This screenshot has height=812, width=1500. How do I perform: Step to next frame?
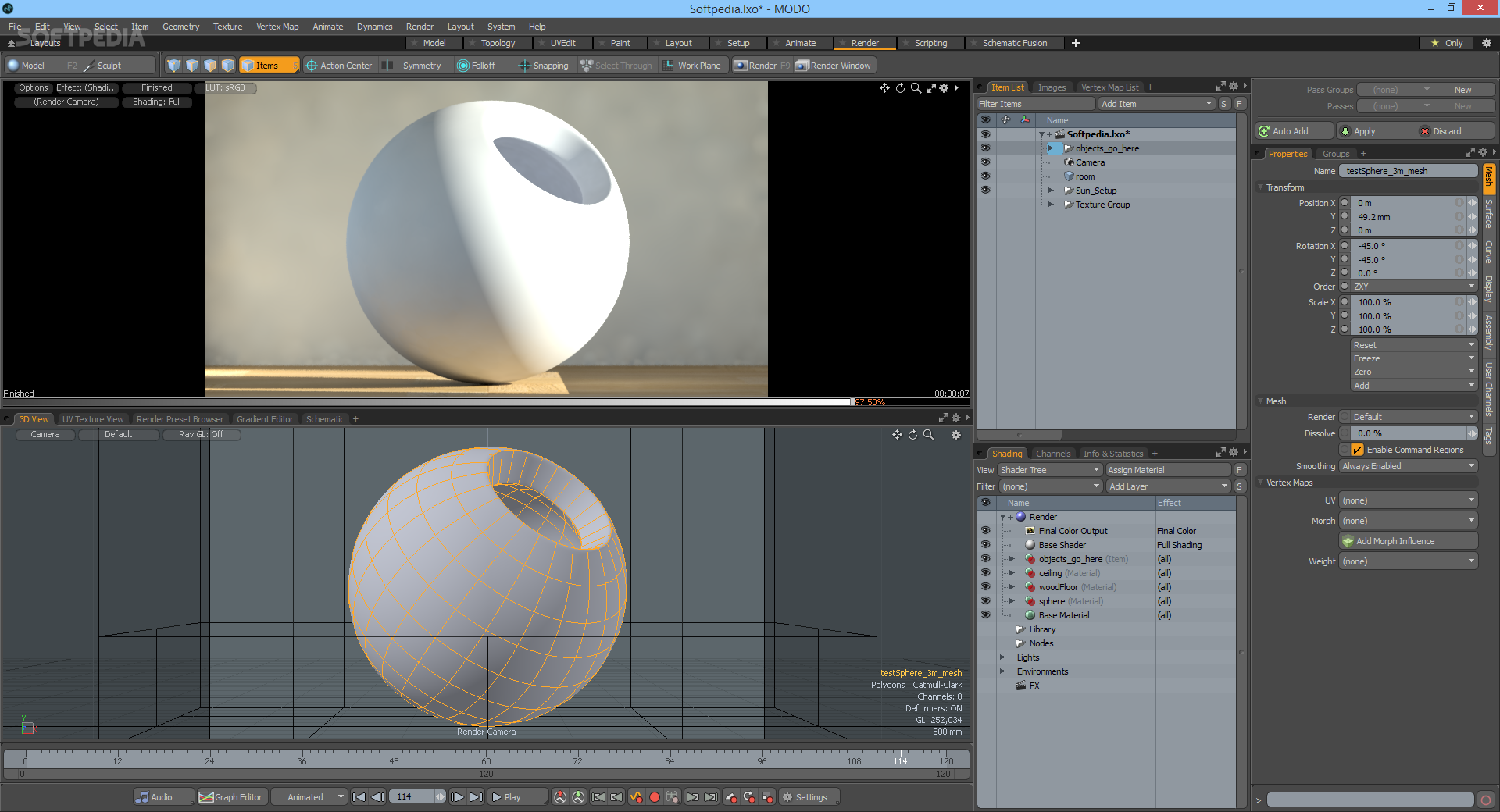[x=458, y=797]
